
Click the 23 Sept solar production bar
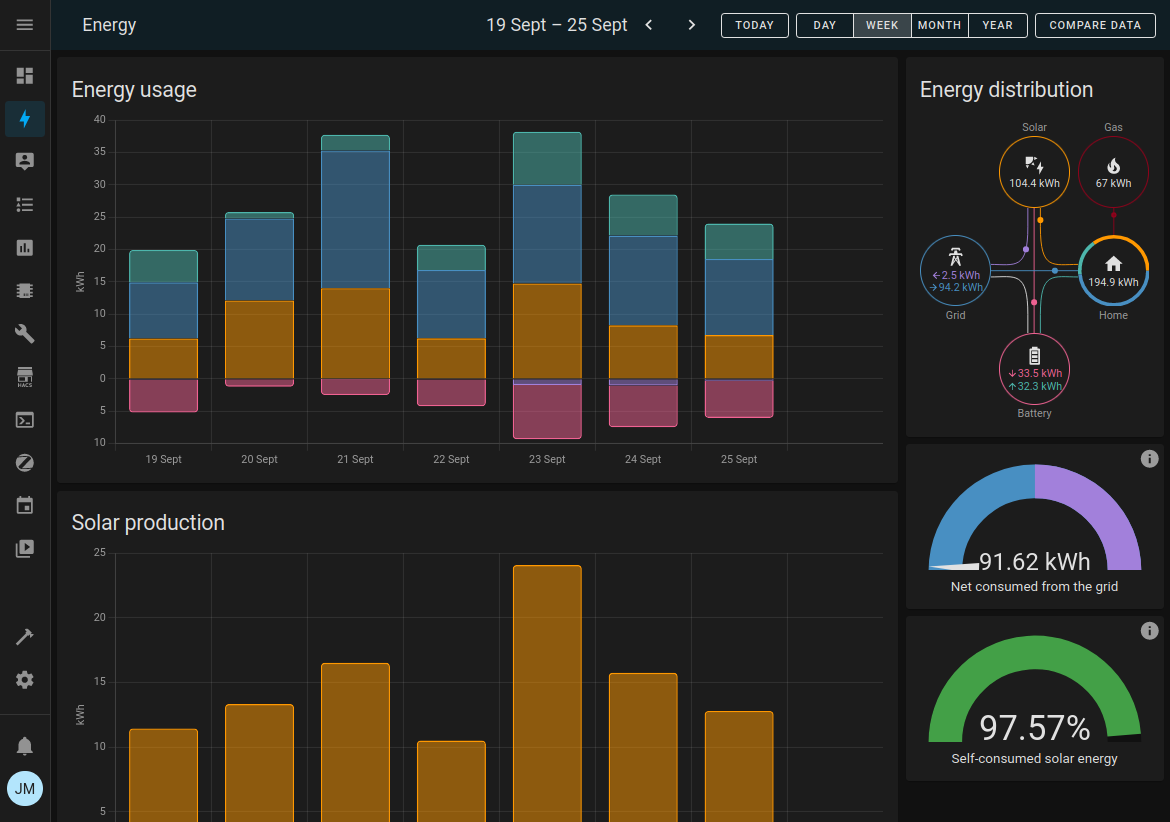click(x=547, y=690)
